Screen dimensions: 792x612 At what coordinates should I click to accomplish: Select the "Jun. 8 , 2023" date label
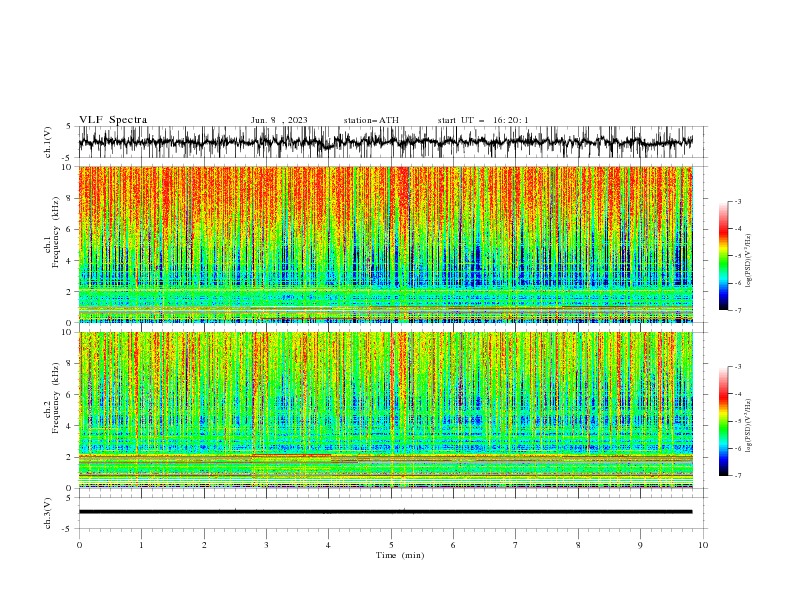(x=279, y=120)
